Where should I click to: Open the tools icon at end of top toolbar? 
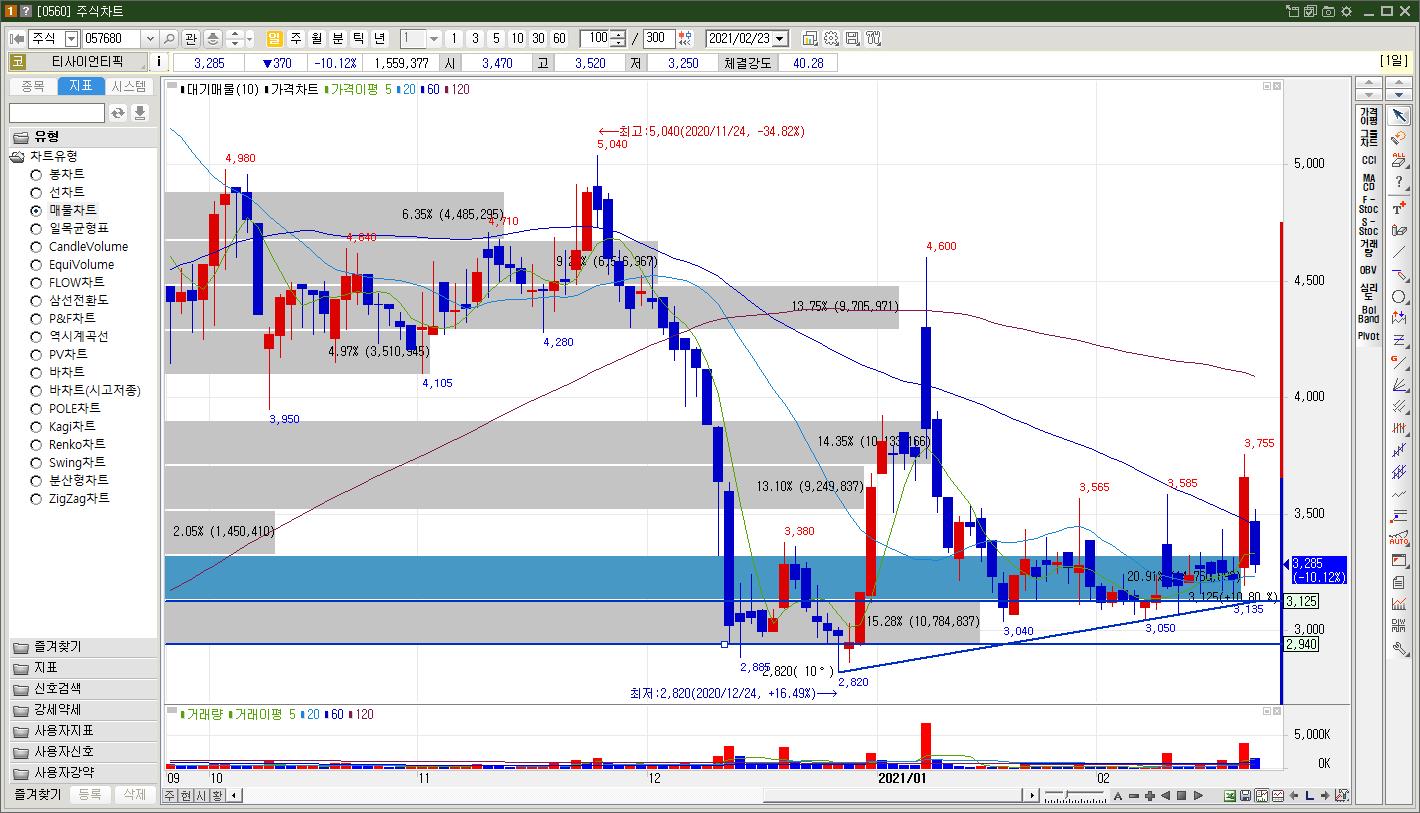click(873, 38)
